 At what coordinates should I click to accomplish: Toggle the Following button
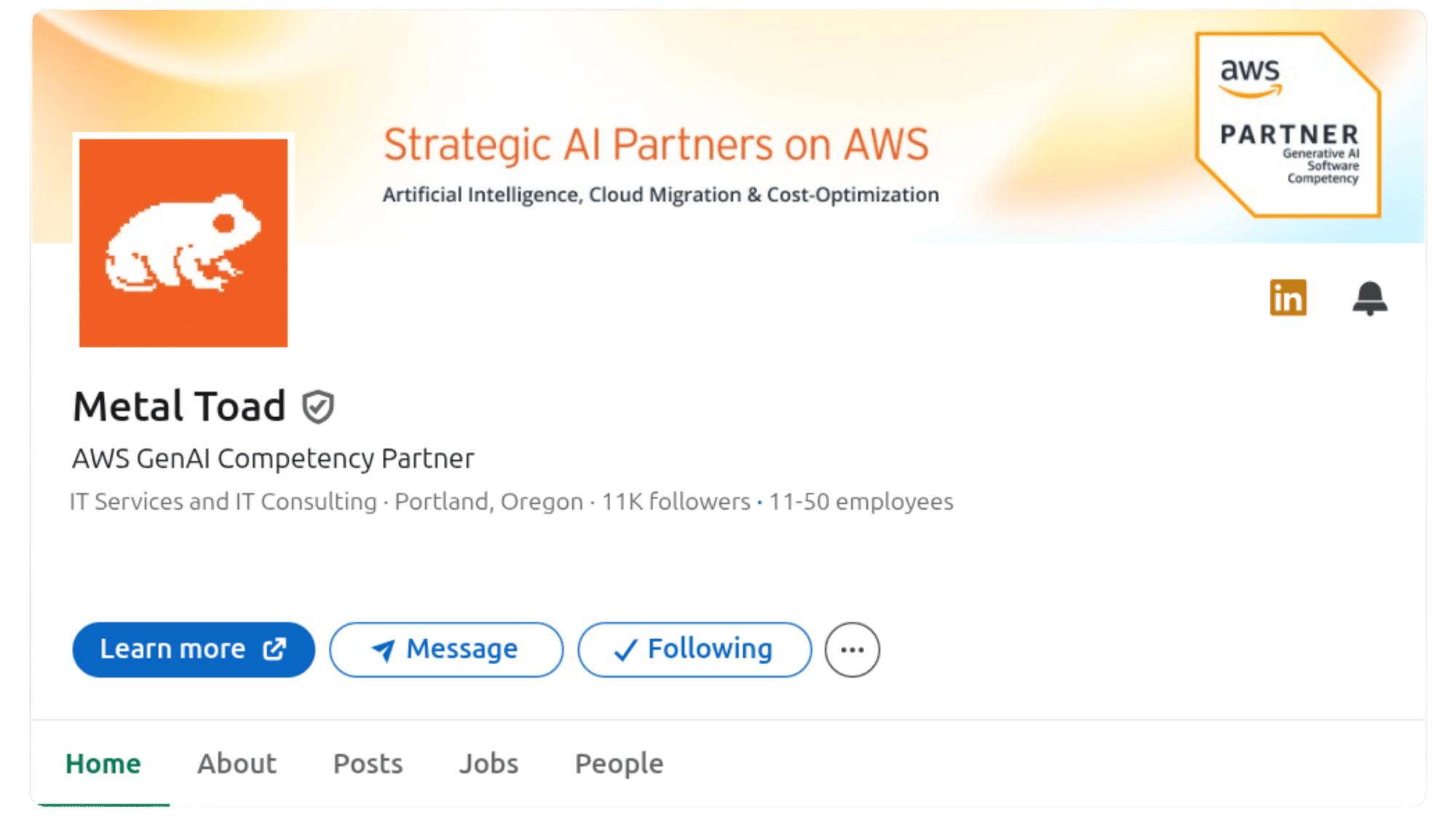point(695,649)
